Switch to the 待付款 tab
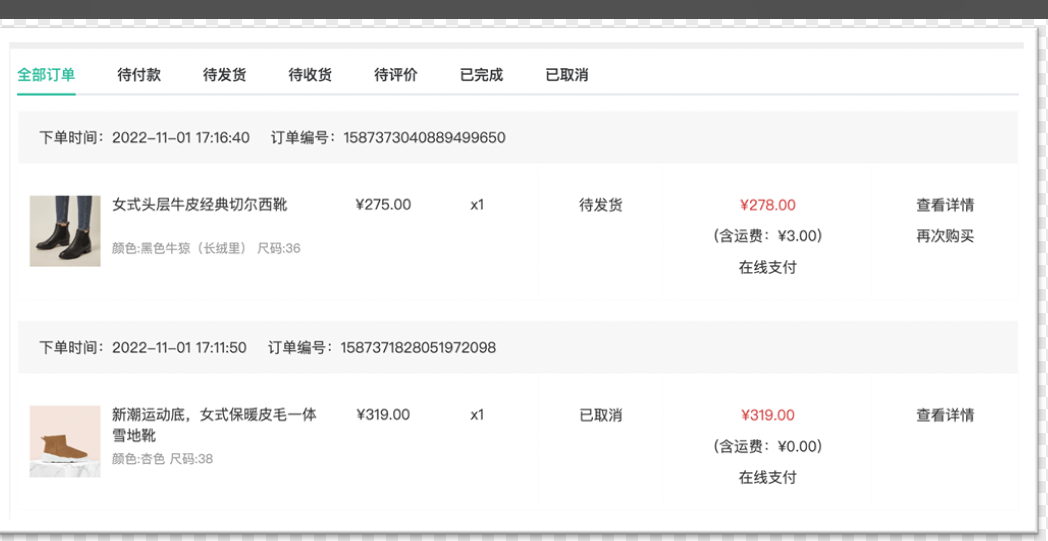 (139, 75)
